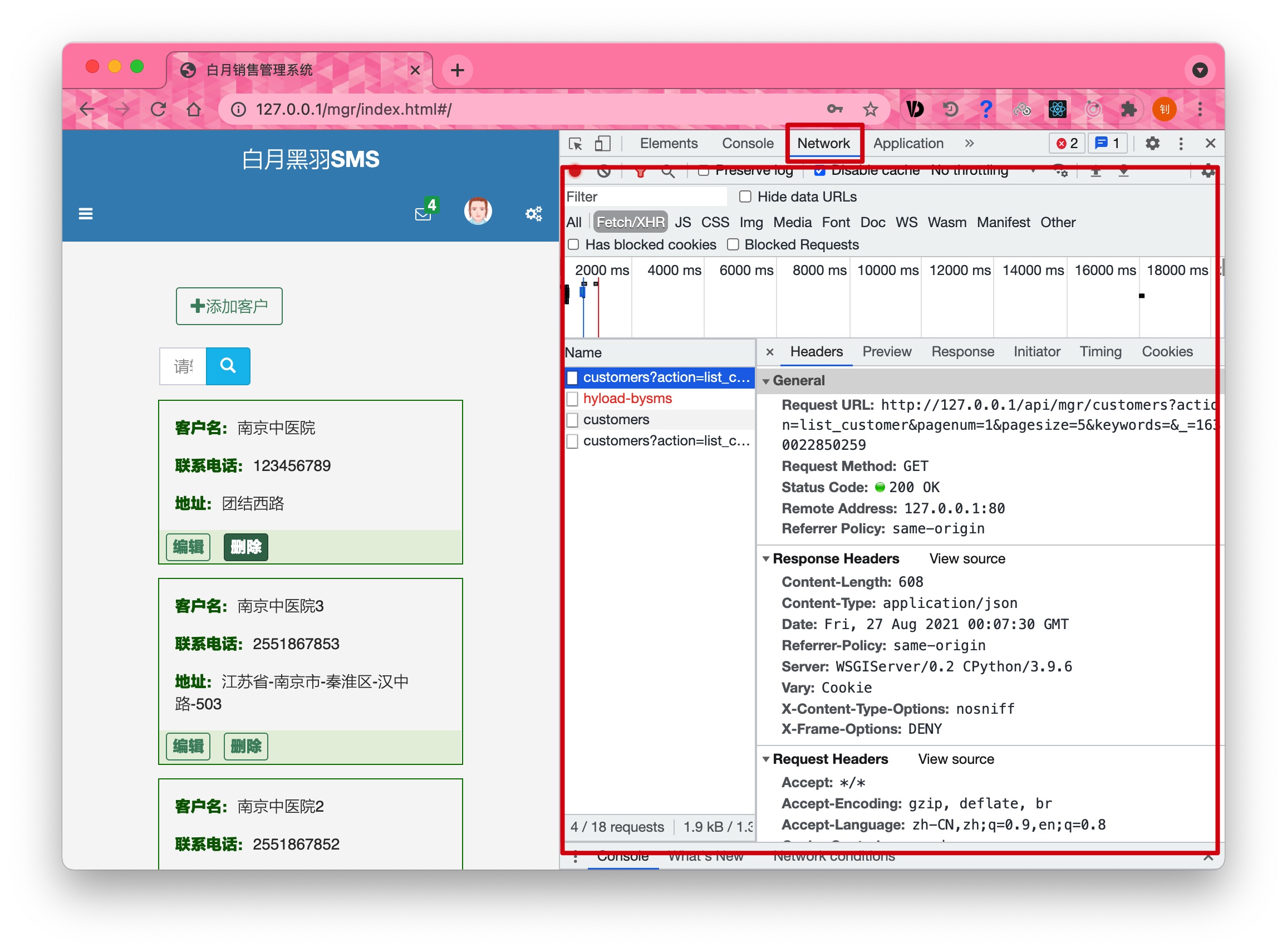Select the hyload-bysms failed request
The height and width of the screenshot is (952, 1287).
pos(627,398)
